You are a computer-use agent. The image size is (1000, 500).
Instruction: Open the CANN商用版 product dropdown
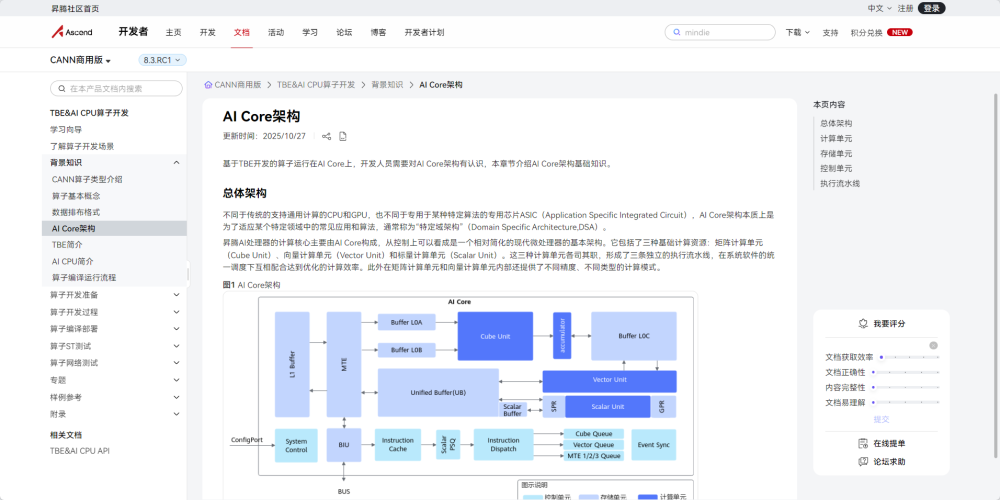click(x=80, y=60)
